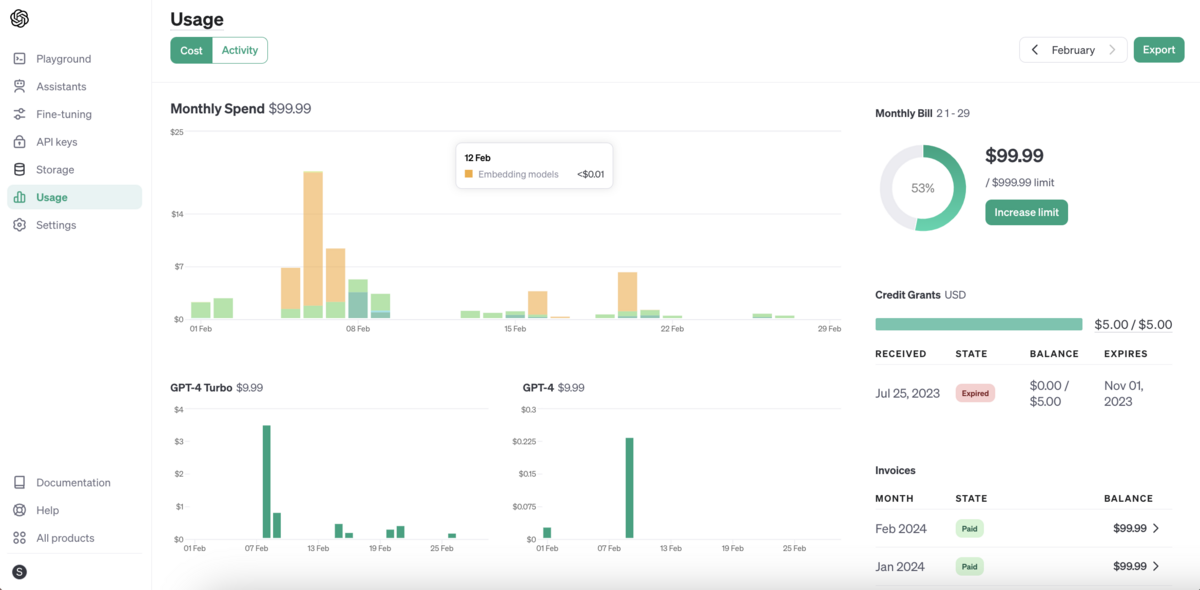This screenshot has width=1200, height=590.
Task: Open the user avatar at sidebar bottom
Action: 19,572
